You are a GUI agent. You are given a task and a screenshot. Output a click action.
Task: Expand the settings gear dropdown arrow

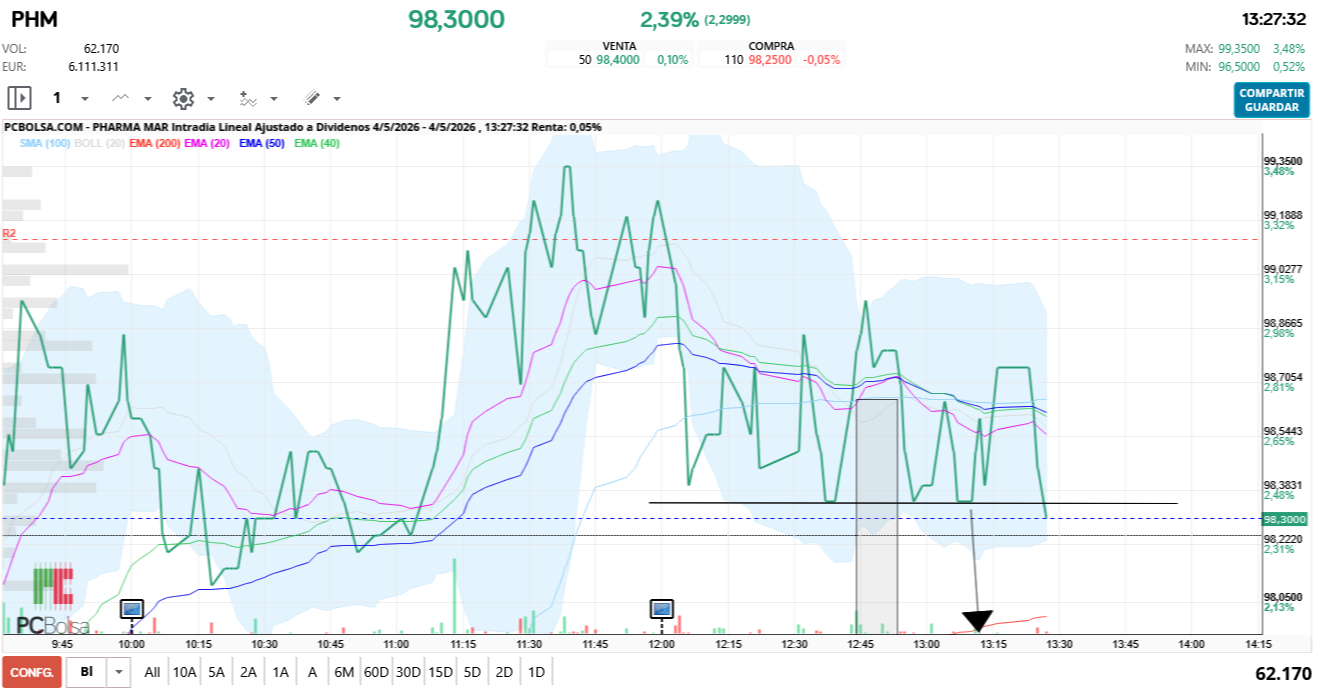[210, 99]
